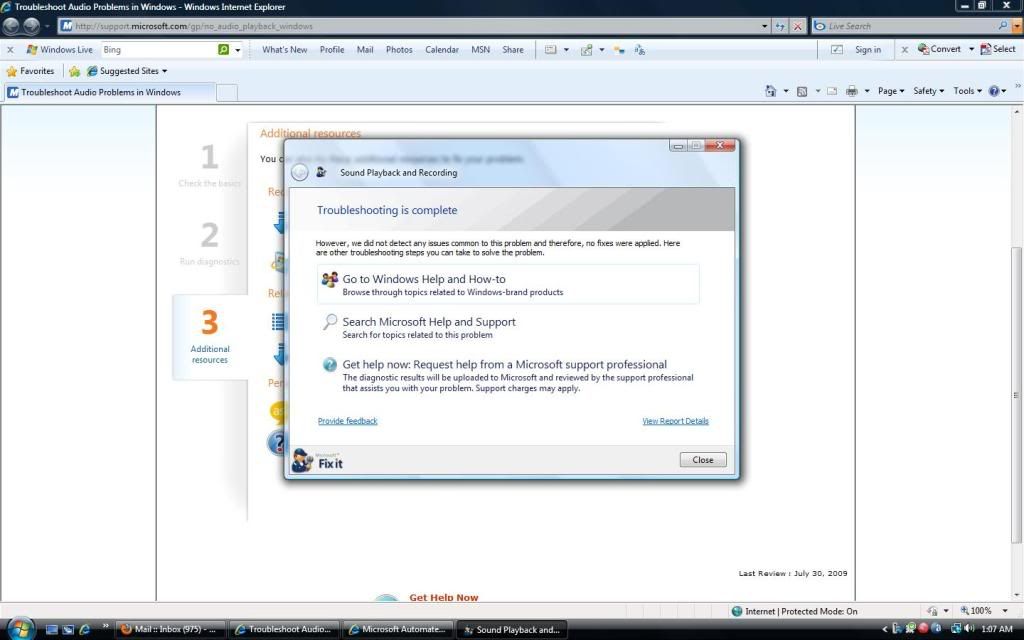Click the Windows Start orb
Image resolution: width=1024 pixels, height=640 pixels.
pos(21,629)
